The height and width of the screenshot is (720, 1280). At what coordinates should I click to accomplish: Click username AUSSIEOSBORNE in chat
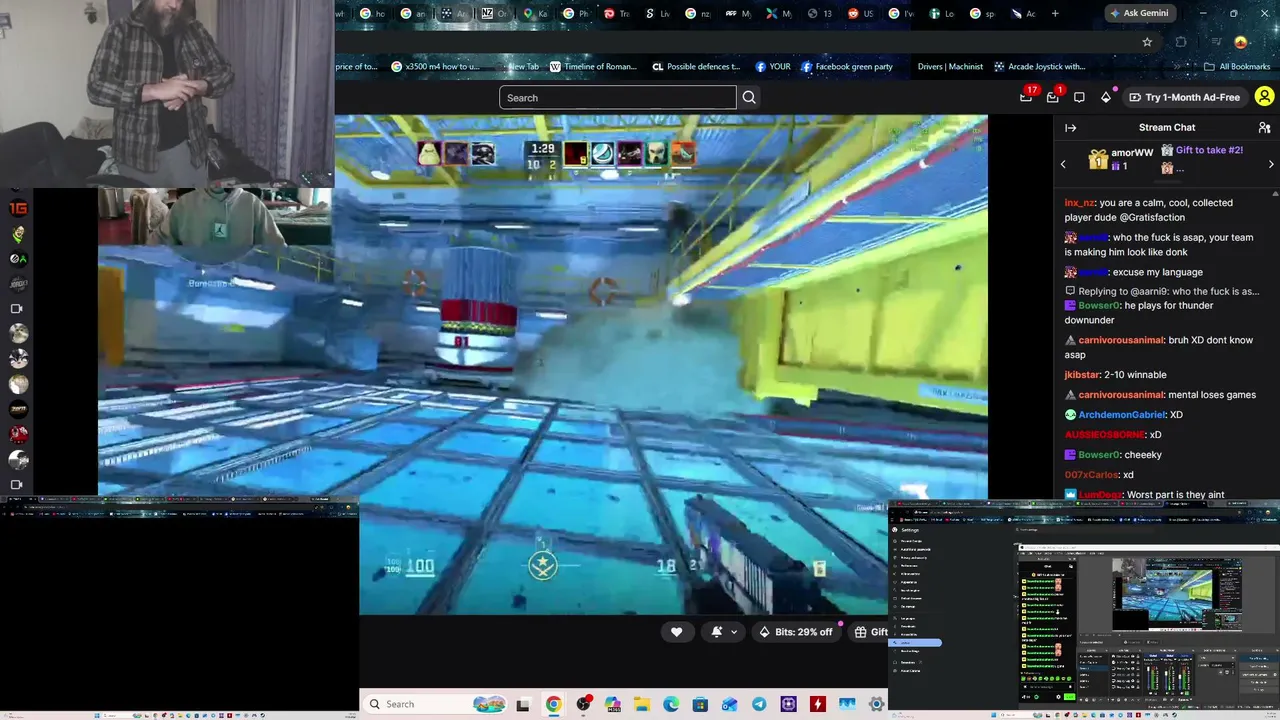(x=1104, y=435)
